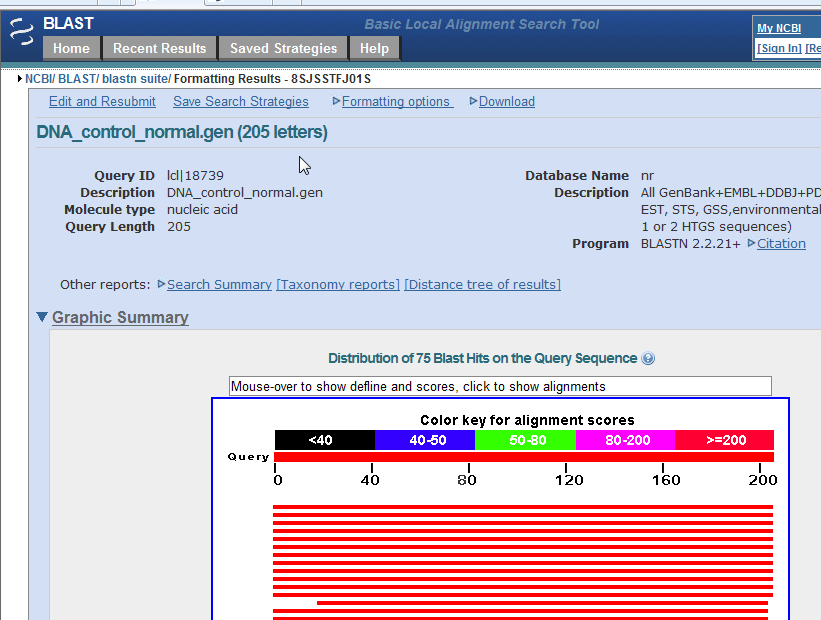Image resolution: width=821 pixels, height=620 pixels.
Task: Open the Recent Results tab
Action: tap(160, 48)
